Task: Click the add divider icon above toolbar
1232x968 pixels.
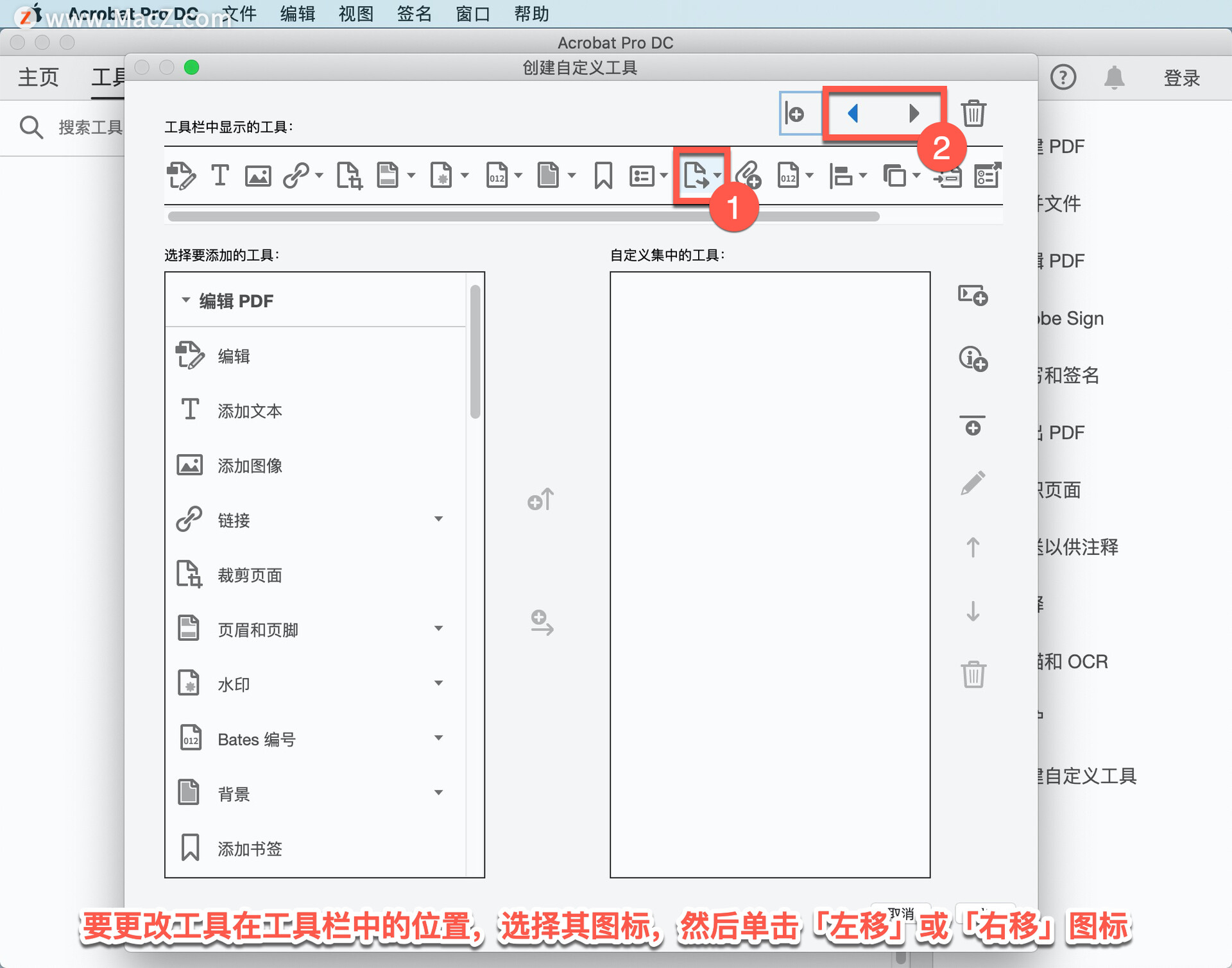Action: coord(796,114)
